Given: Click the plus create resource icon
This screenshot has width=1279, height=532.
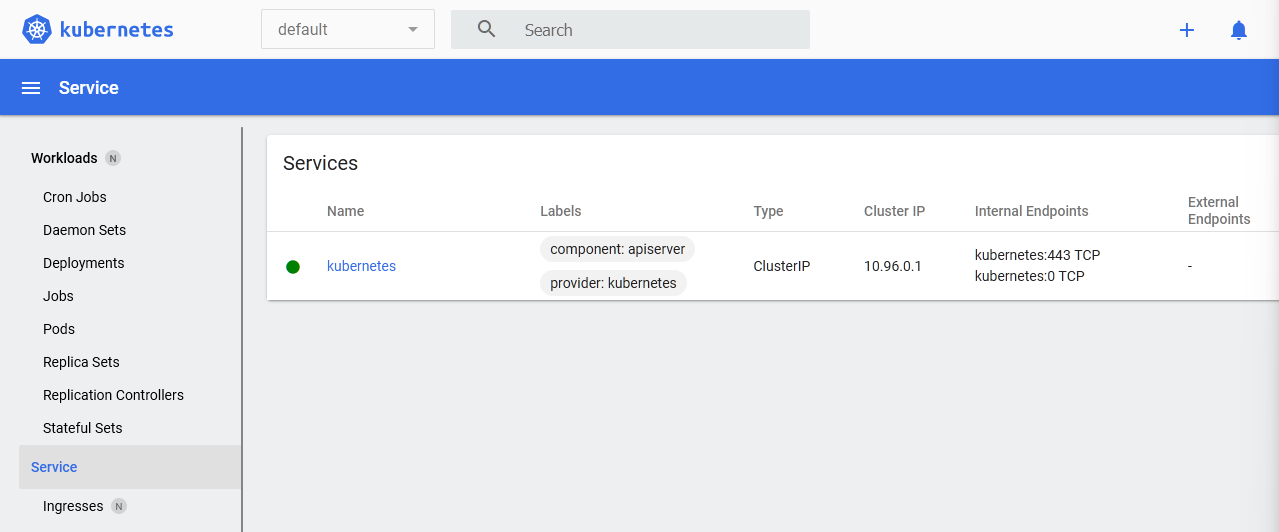Looking at the screenshot, I should [1187, 30].
